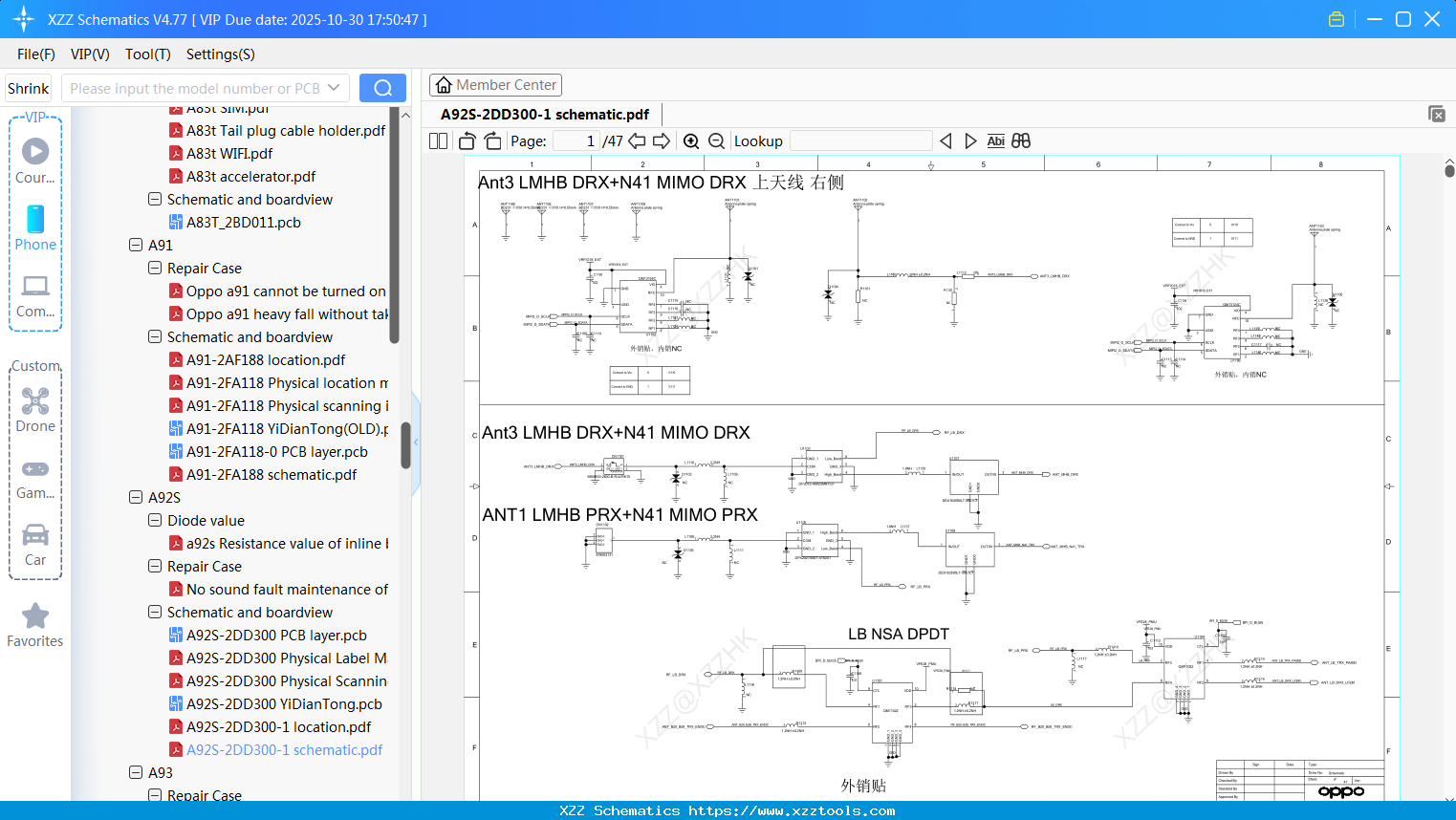The image size is (1456, 820).
Task: Toggle the Abi whole-word match option
Action: [x=995, y=141]
